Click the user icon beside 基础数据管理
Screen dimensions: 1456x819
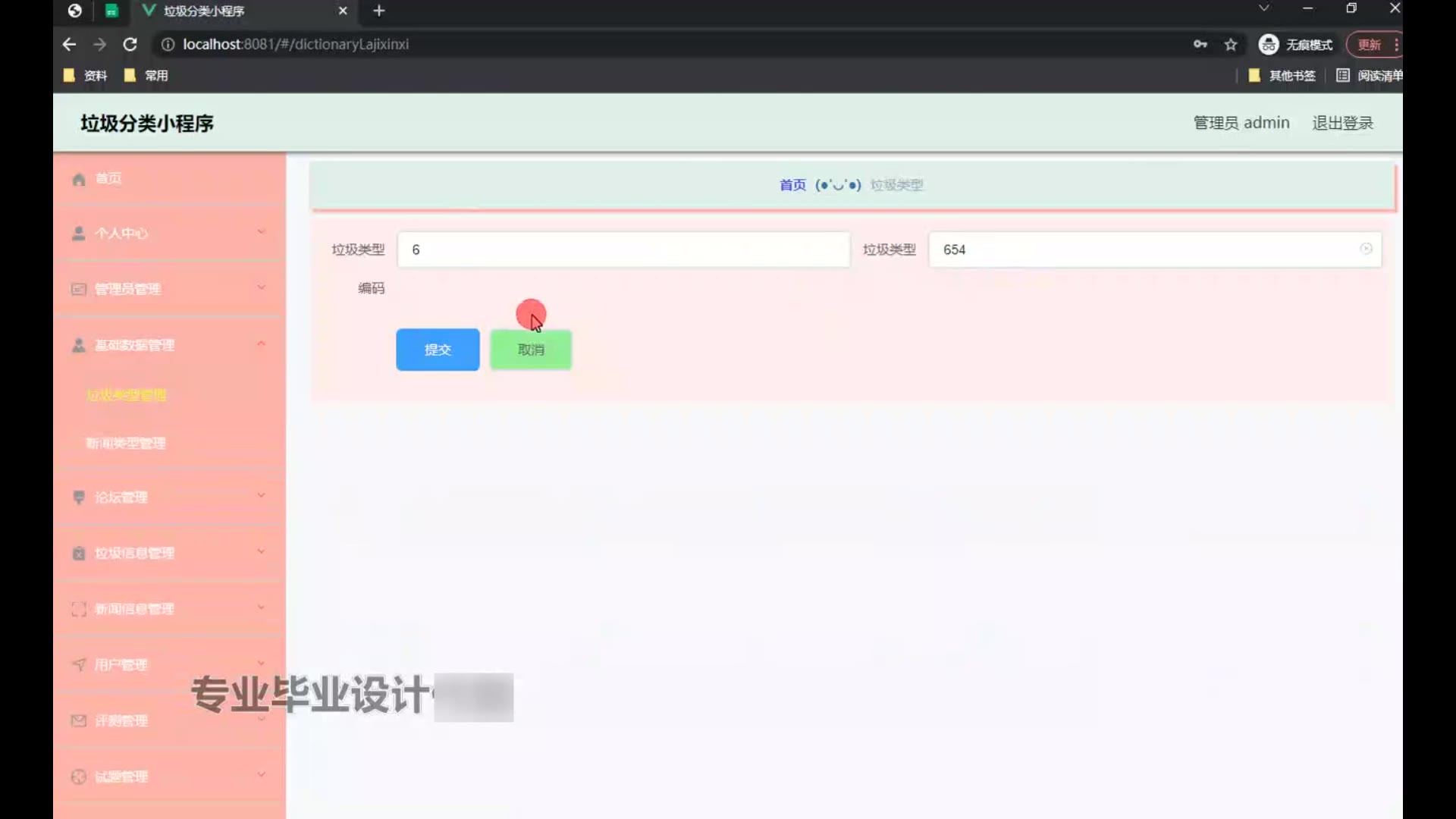(79, 345)
